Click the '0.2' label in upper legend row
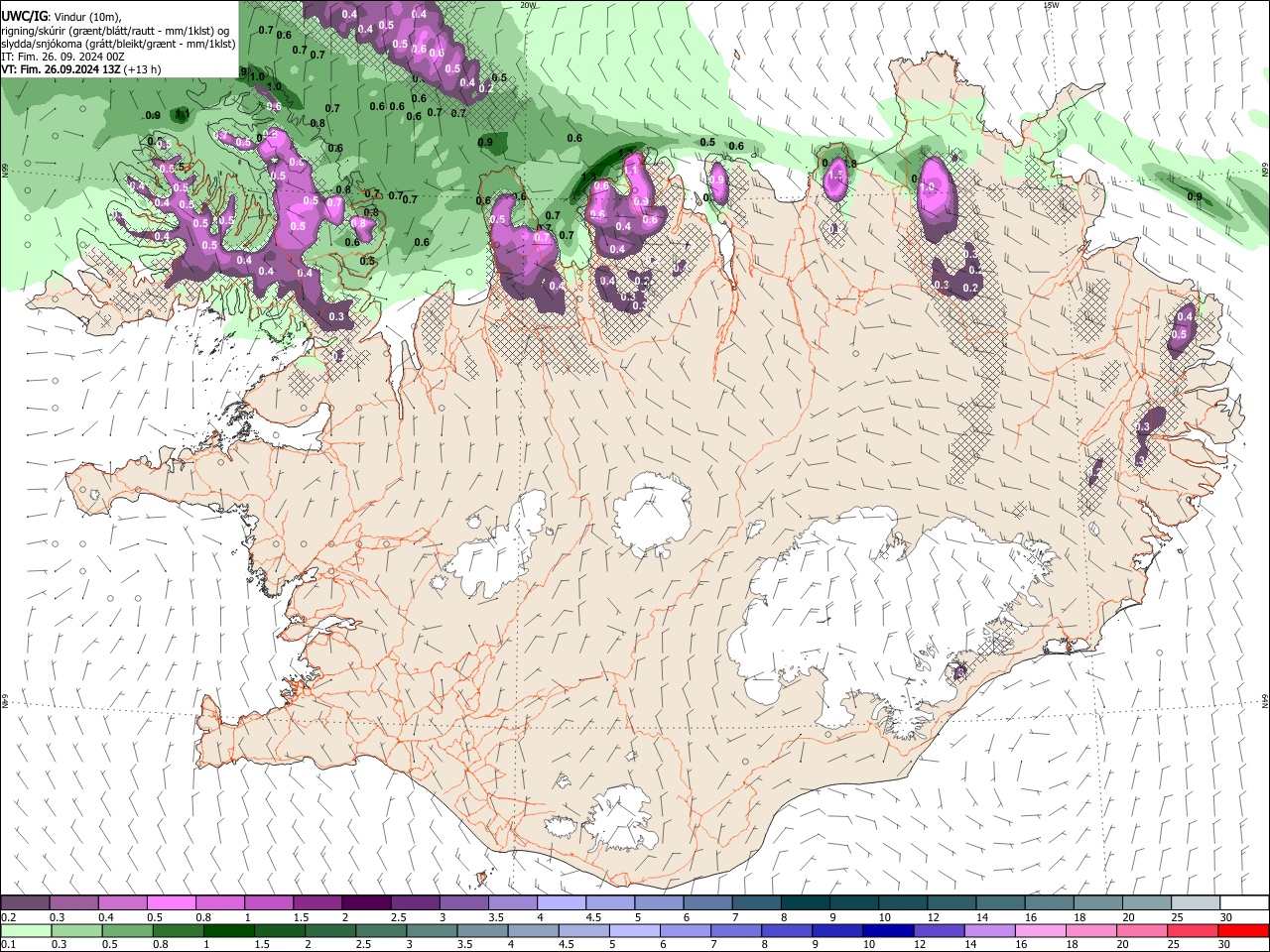1270x952 pixels. (x=9, y=917)
